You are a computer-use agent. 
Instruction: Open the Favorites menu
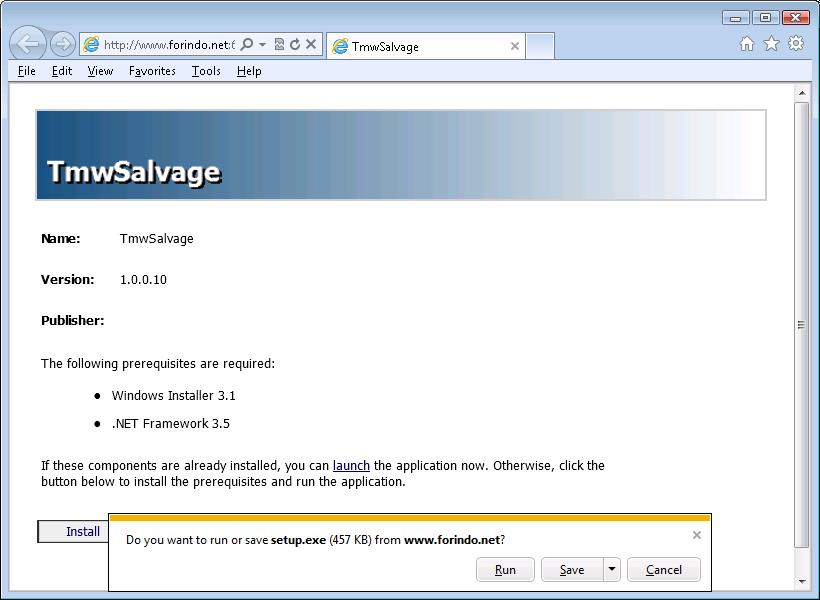pyautogui.click(x=152, y=71)
